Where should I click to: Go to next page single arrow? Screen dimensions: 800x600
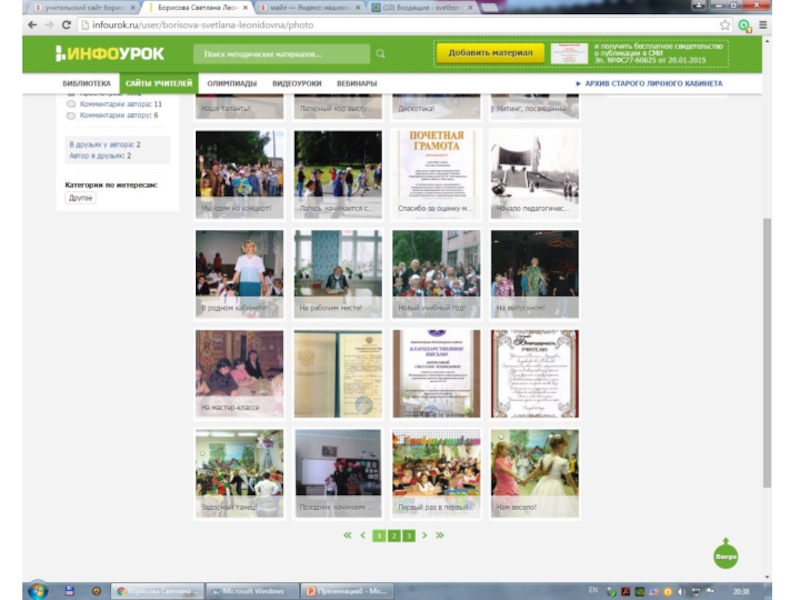424,535
